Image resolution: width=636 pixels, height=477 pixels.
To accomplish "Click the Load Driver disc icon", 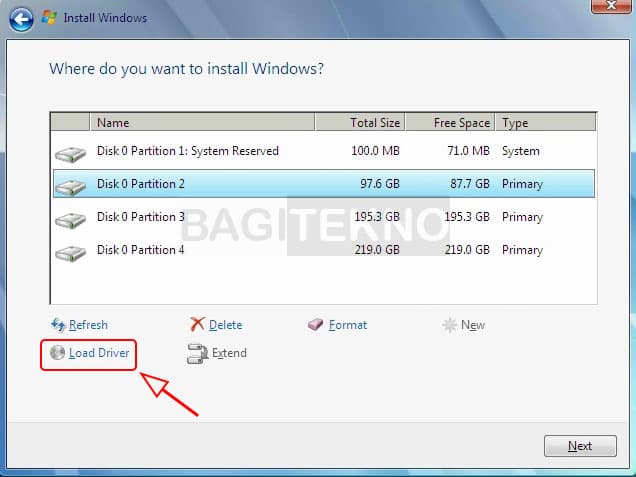I will 57,352.
